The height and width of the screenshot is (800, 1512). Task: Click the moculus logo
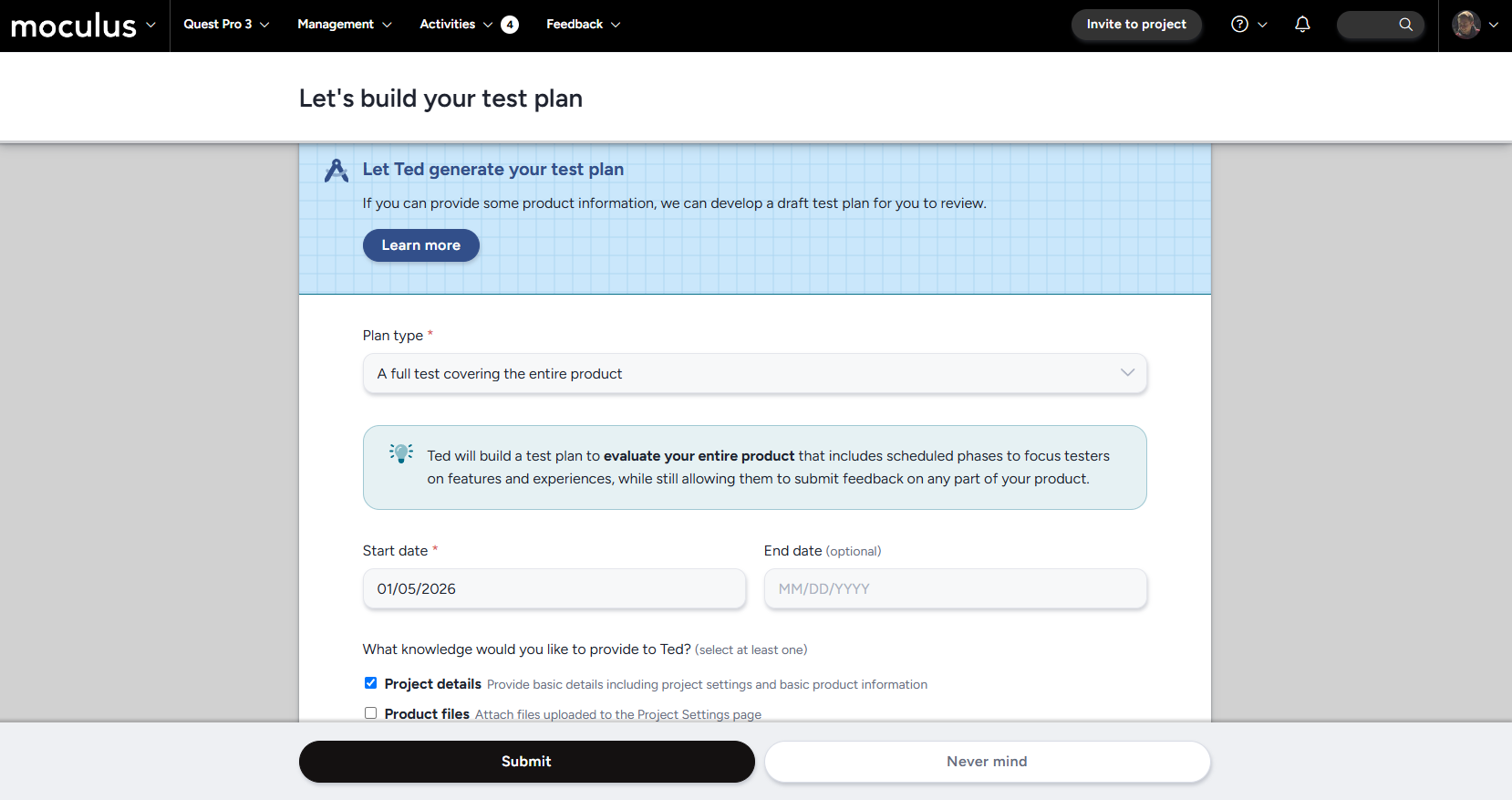[x=73, y=26]
